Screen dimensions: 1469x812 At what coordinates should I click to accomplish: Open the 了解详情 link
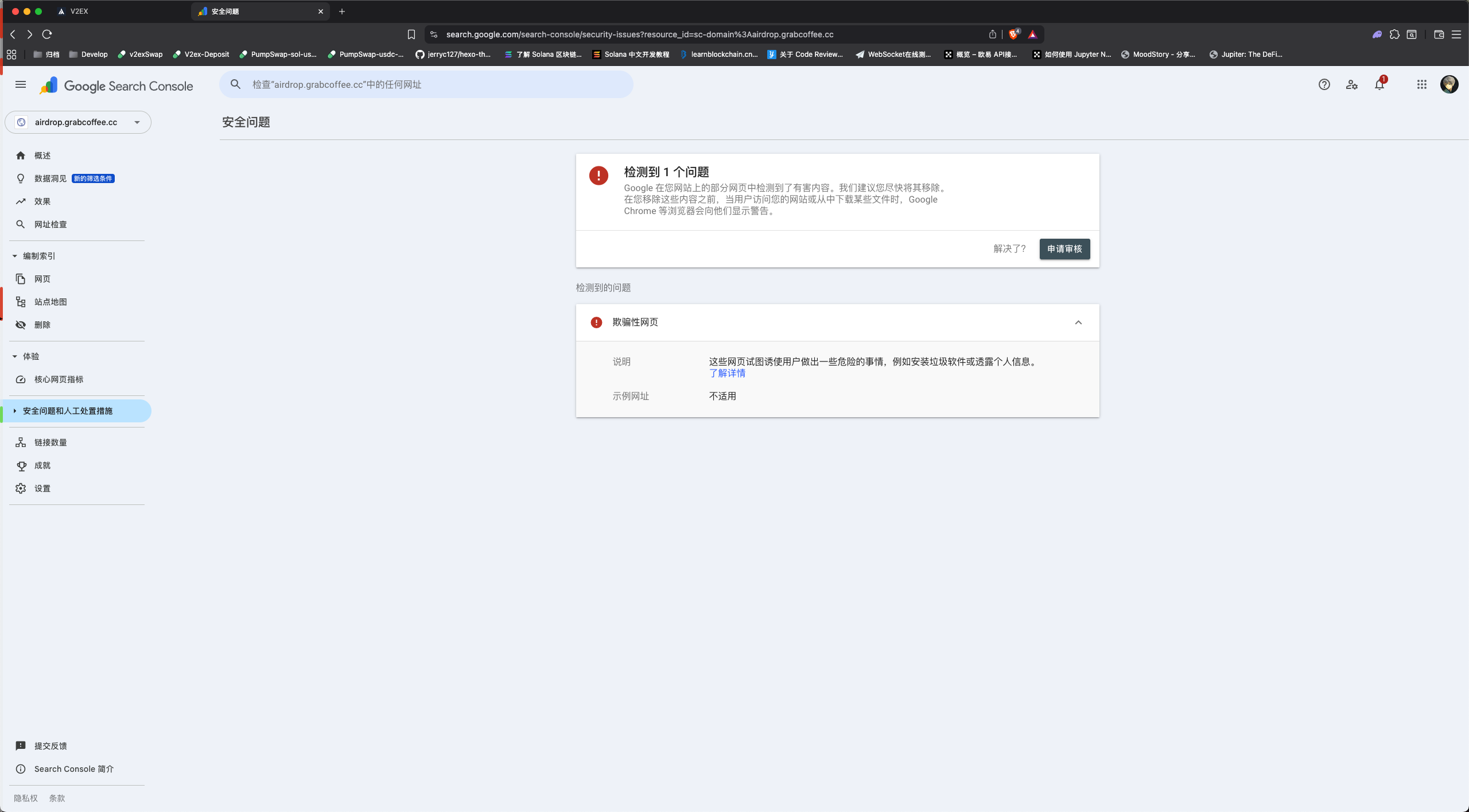tap(726, 373)
